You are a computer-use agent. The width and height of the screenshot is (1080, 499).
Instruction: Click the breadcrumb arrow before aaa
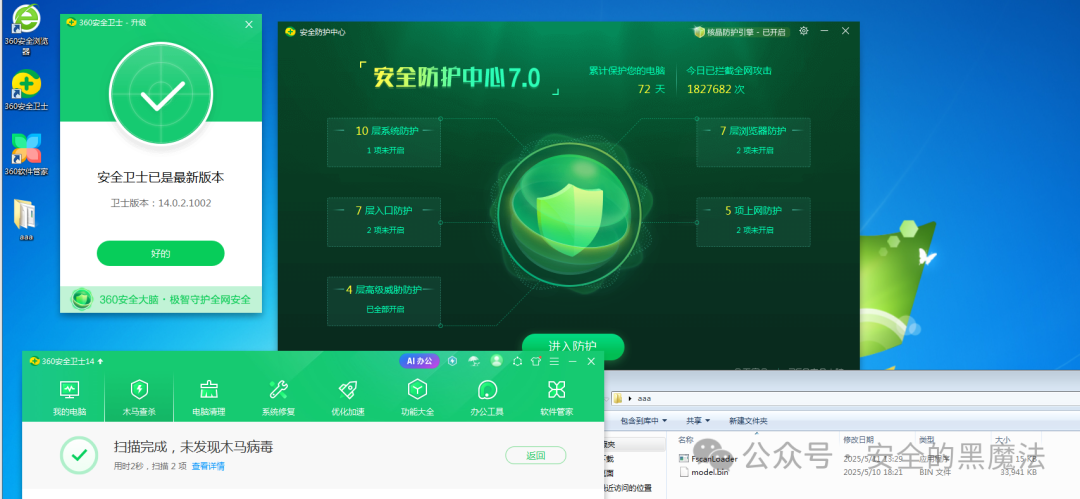coord(630,398)
